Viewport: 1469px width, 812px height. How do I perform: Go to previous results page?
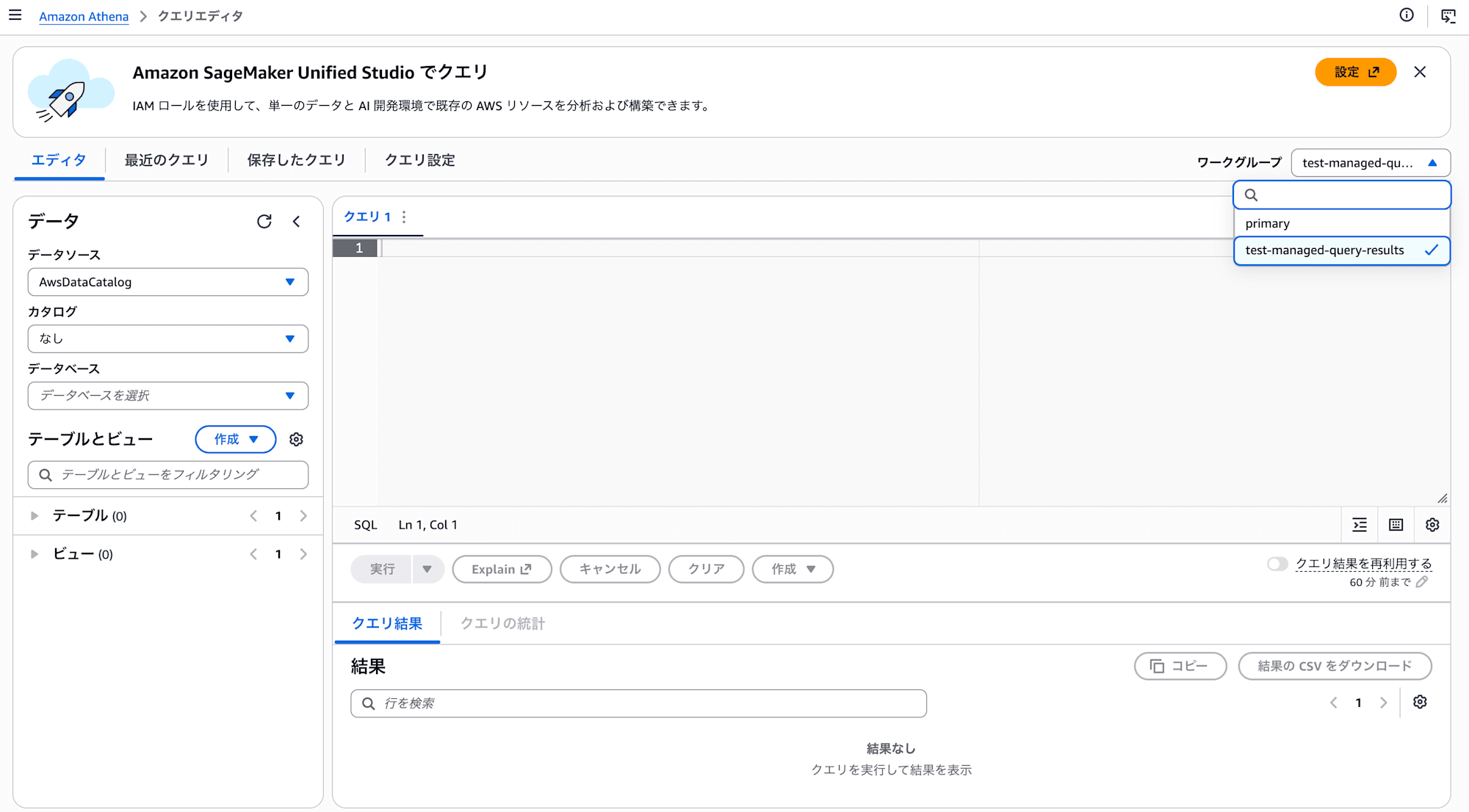1334,703
